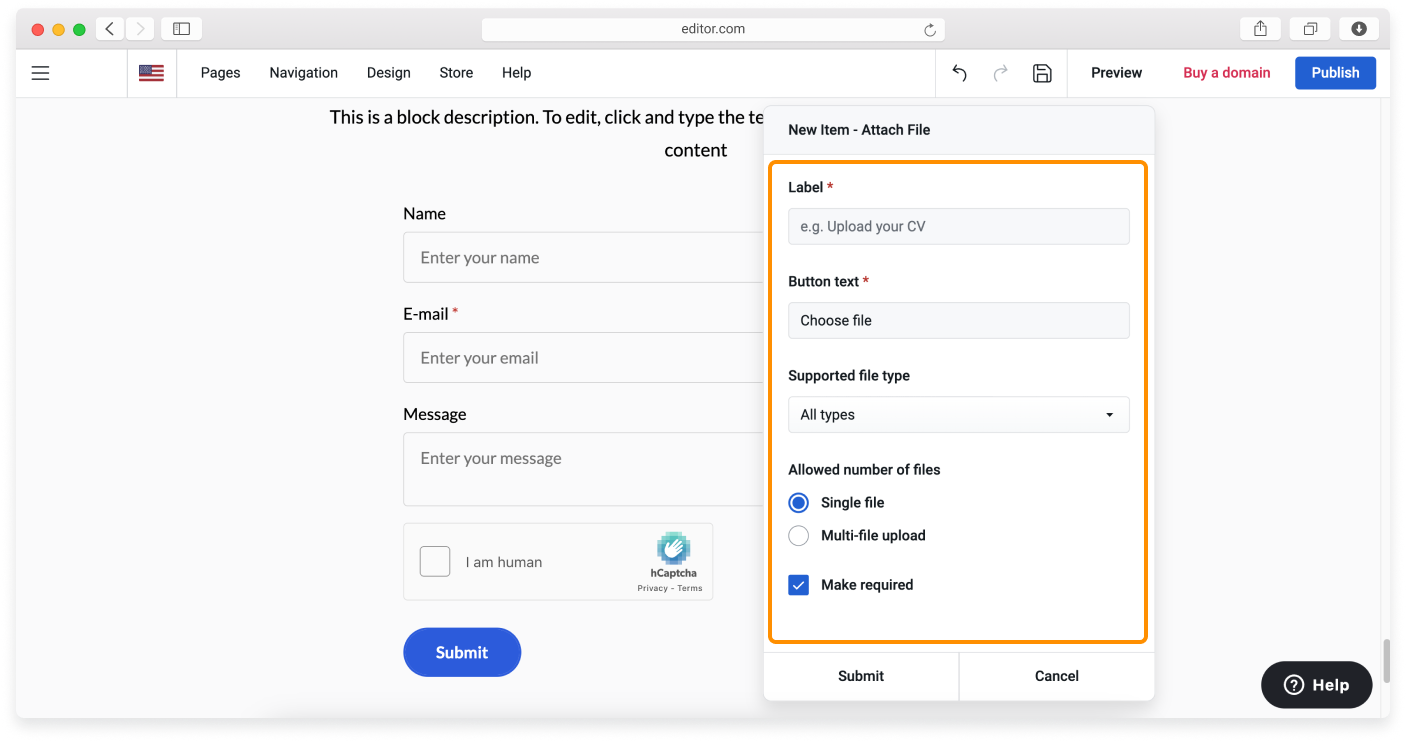Click the page vertical scrollbar thumb
Screen dimensions: 1406x742
1386,661
